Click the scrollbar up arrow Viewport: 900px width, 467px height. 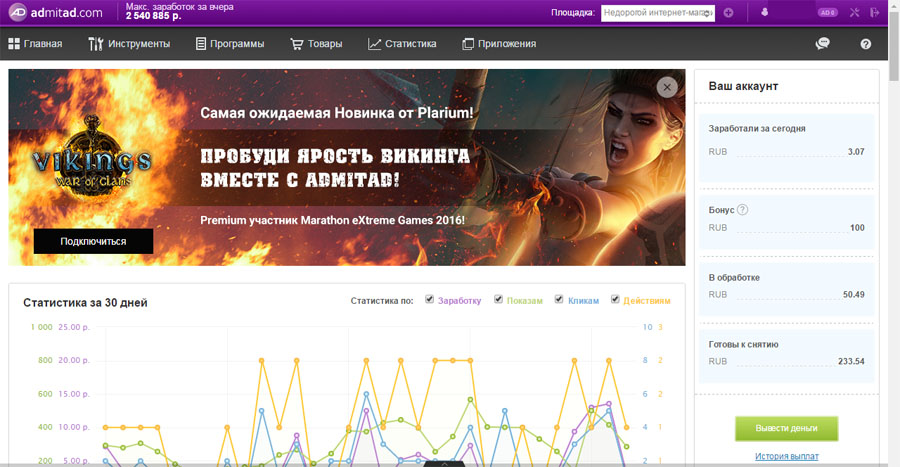coord(894,4)
